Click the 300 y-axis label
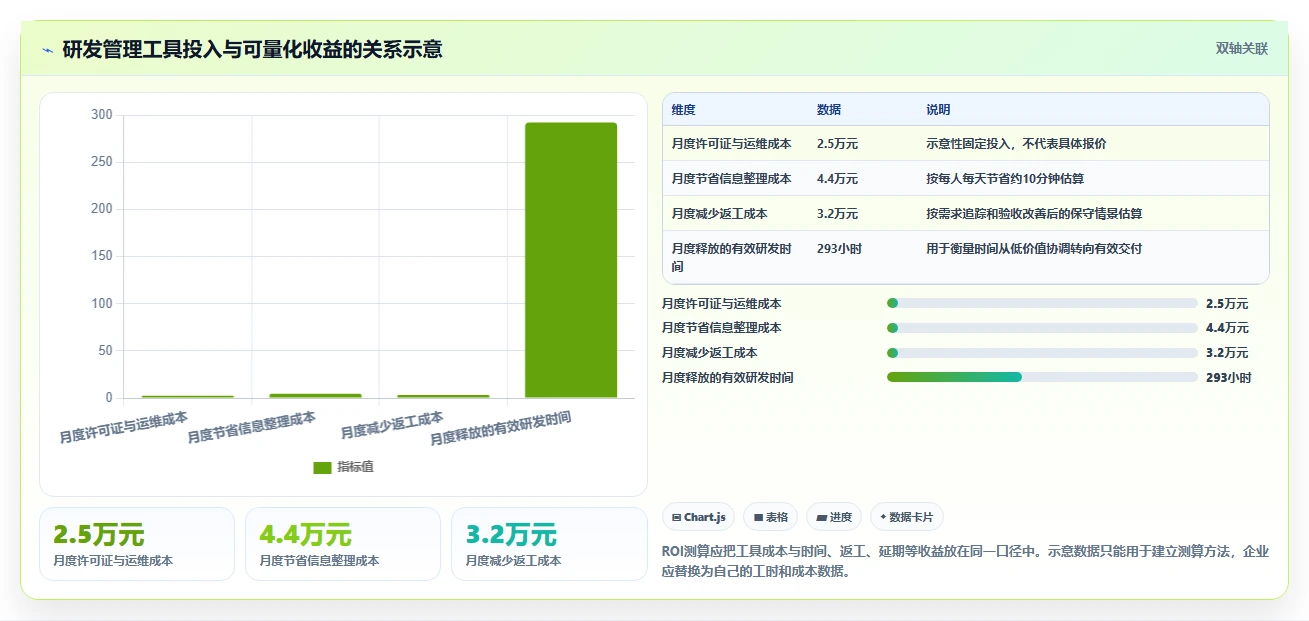Viewport: 1309px width, 621px height. point(102,115)
